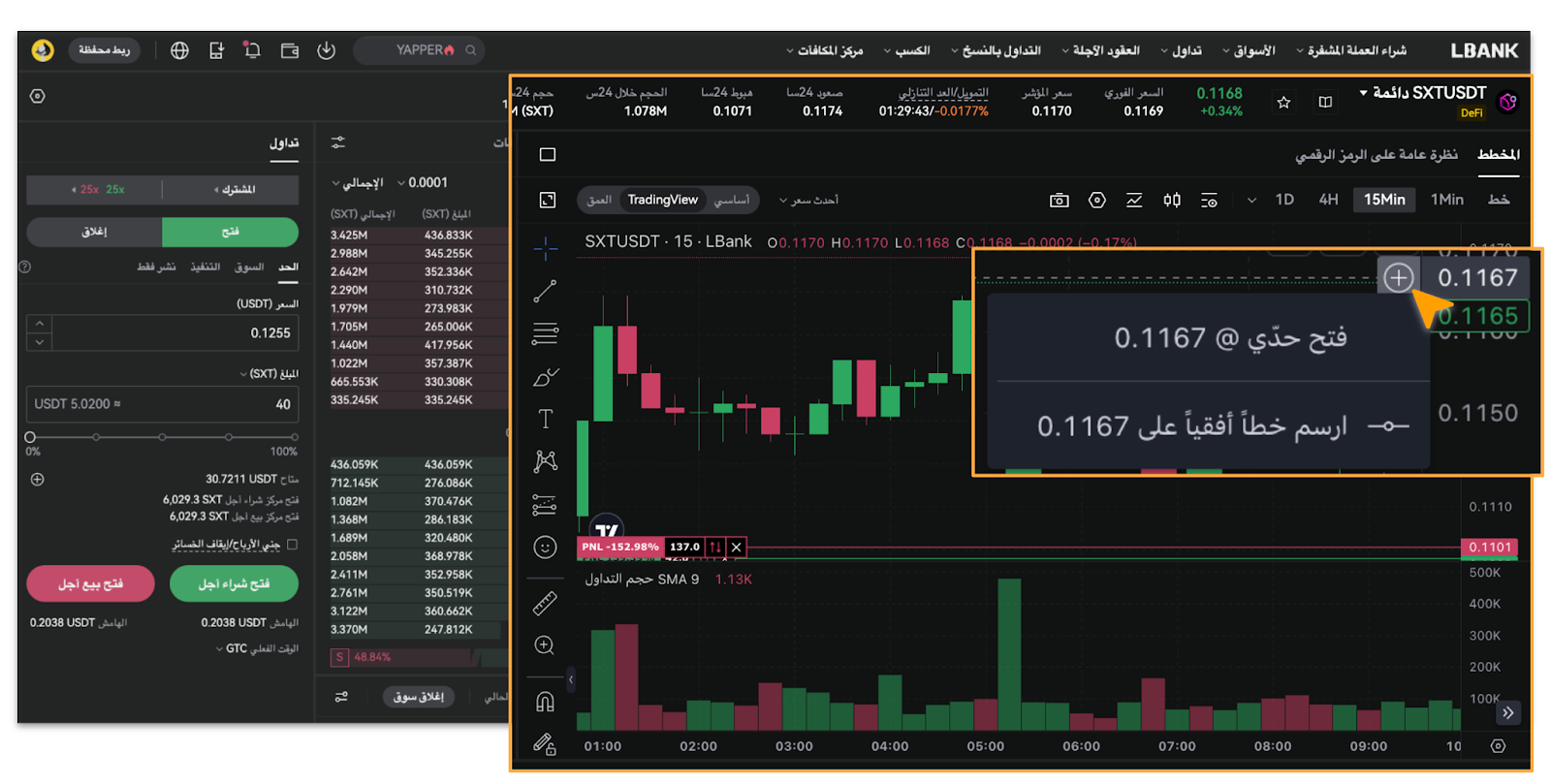Viewport: 1551px width, 784px height.
Task: Expand chart to fullscreen icon
Action: pos(548,200)
